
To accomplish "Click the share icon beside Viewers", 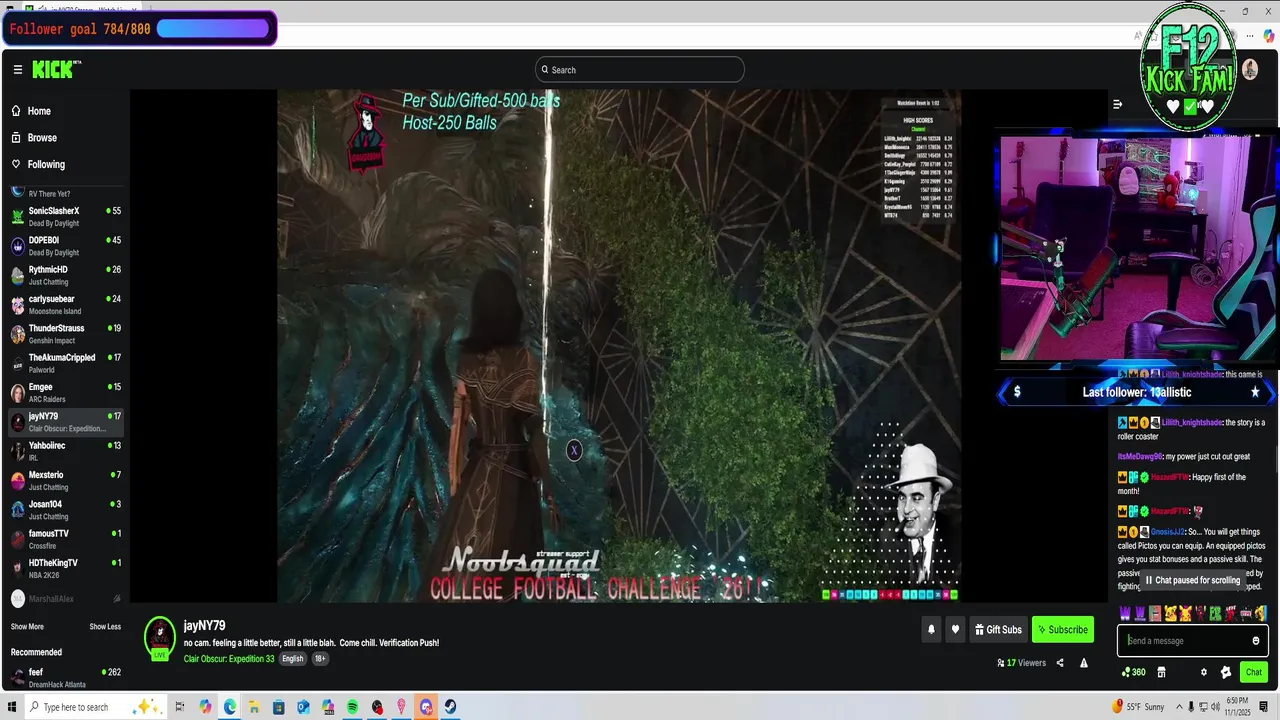I will point(1060,663).
